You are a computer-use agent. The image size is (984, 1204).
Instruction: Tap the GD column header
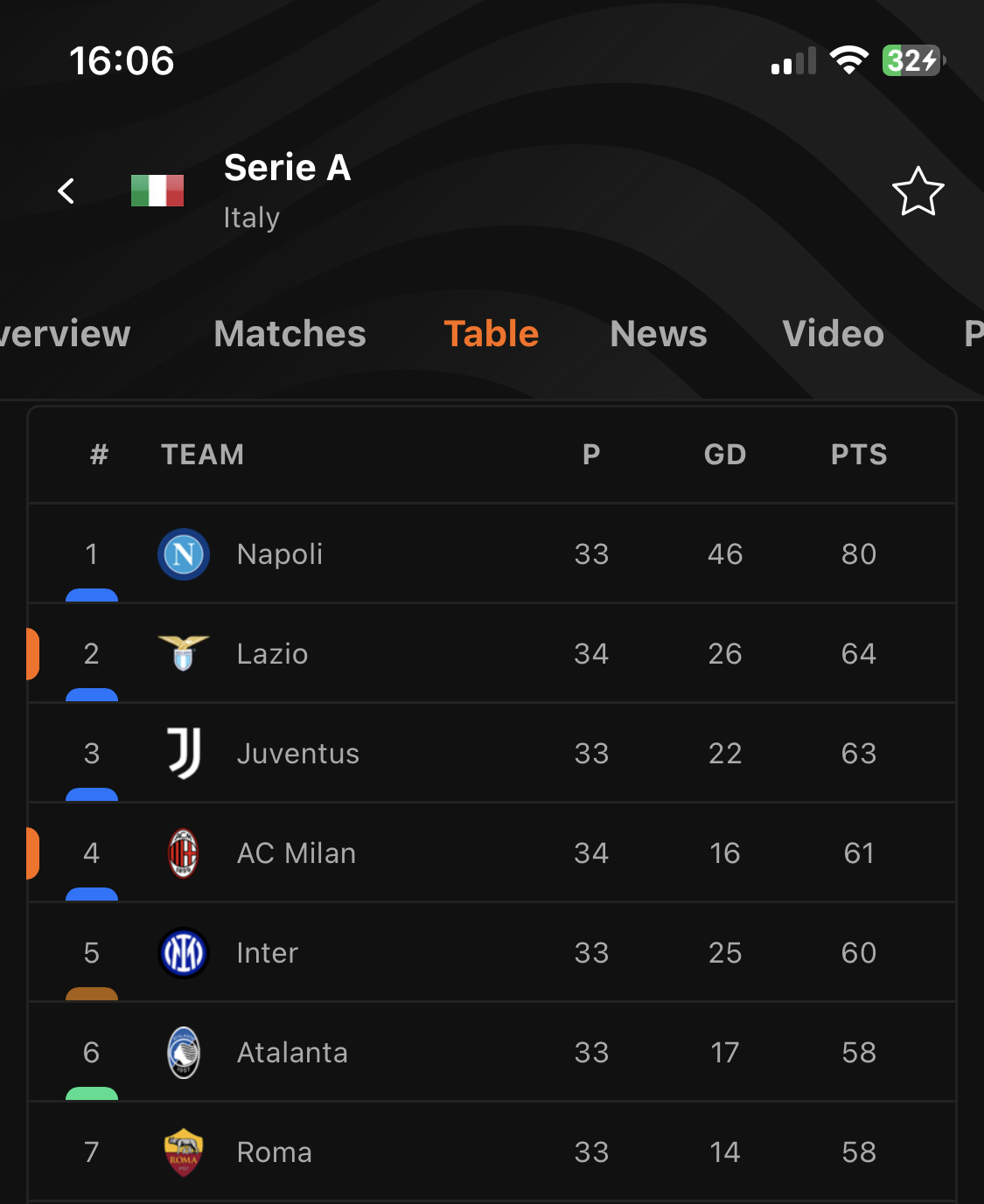tap(725, 455)
